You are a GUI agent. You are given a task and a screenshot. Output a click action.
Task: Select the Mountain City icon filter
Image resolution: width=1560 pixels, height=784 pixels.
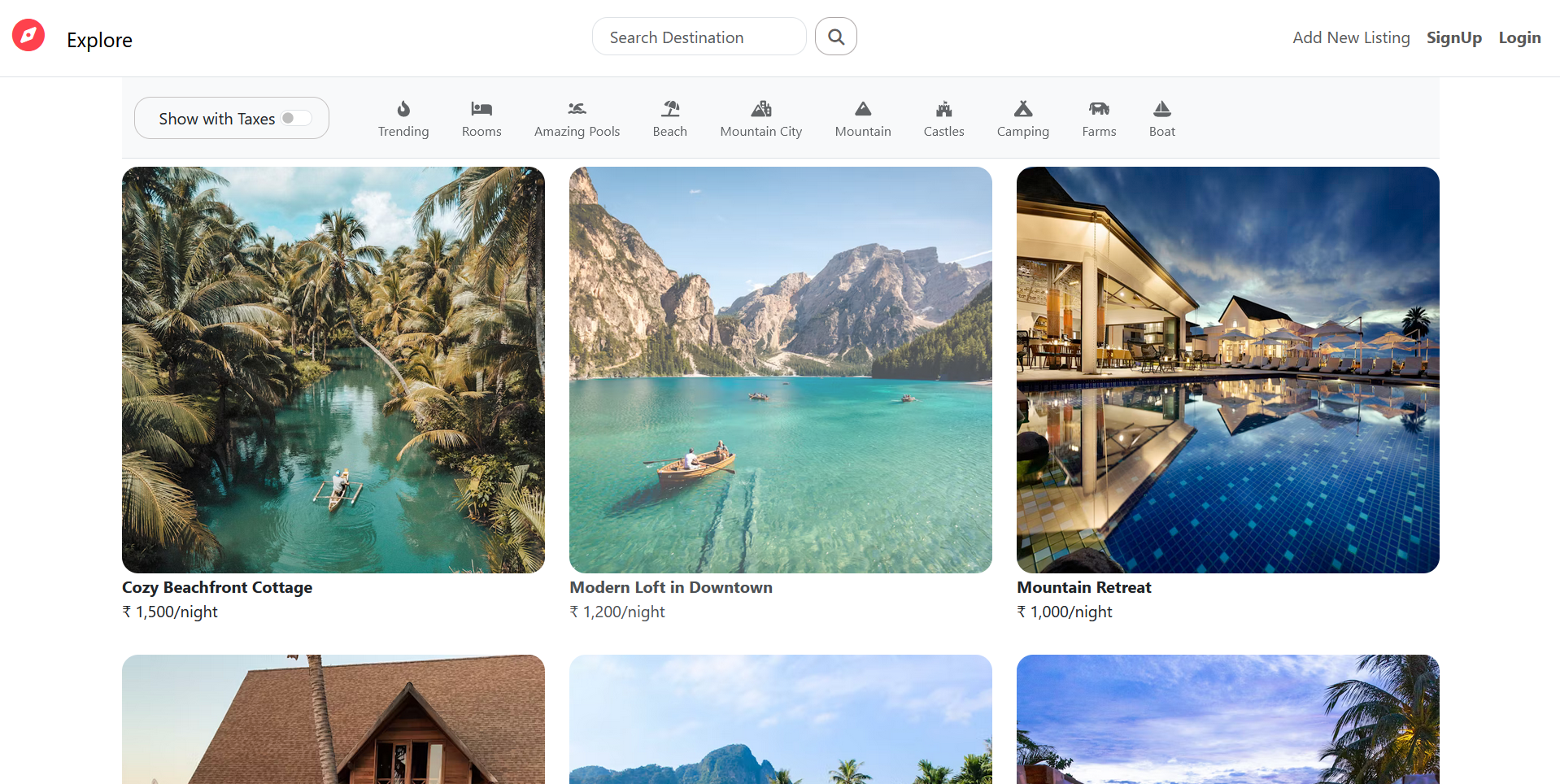click(761, 109)
